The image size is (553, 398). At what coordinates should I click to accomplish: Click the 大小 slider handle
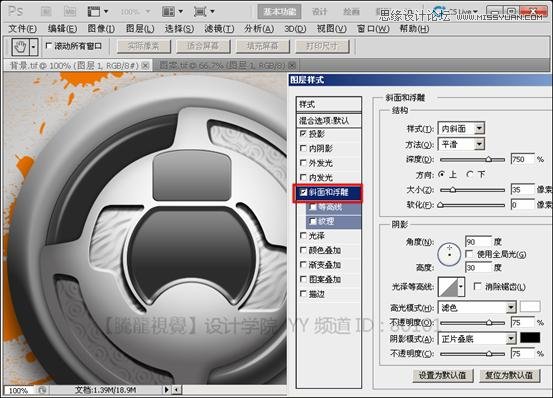point(453,190)
